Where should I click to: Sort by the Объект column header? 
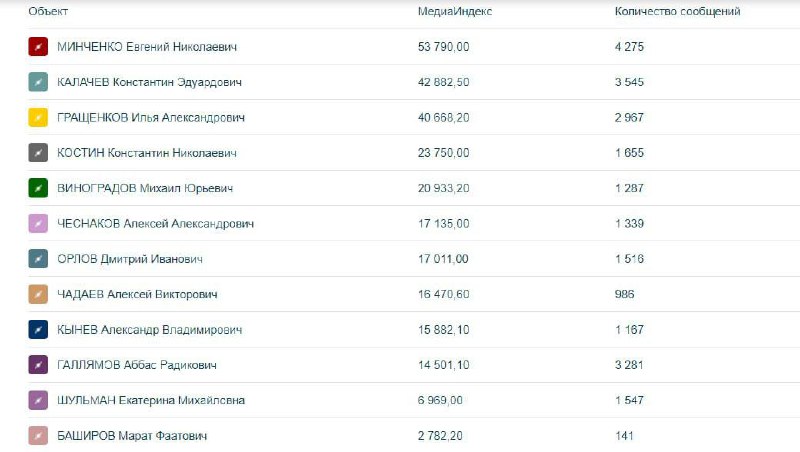coord(48,11)
